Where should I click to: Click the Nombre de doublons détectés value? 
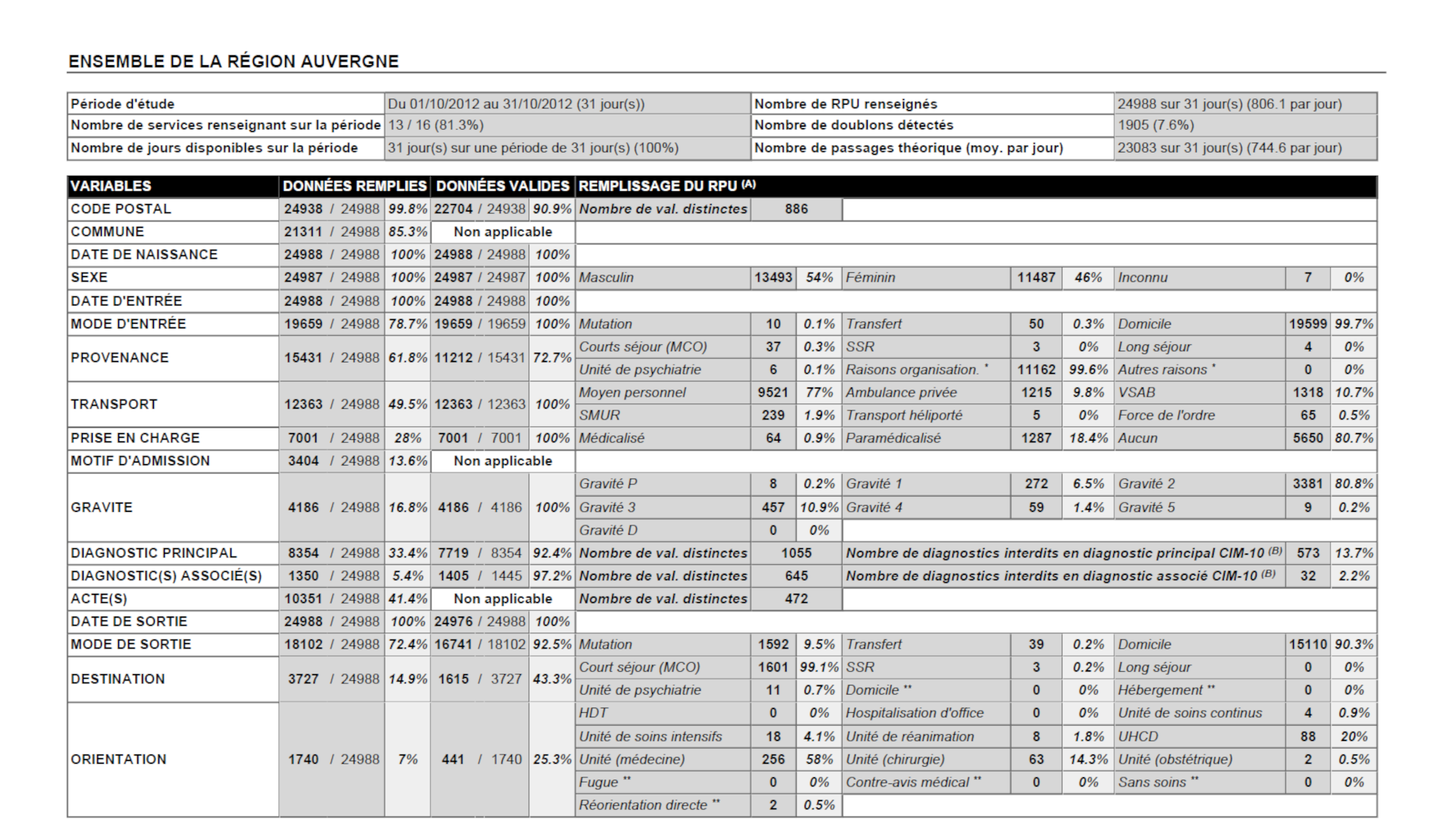pos(1156,125)
